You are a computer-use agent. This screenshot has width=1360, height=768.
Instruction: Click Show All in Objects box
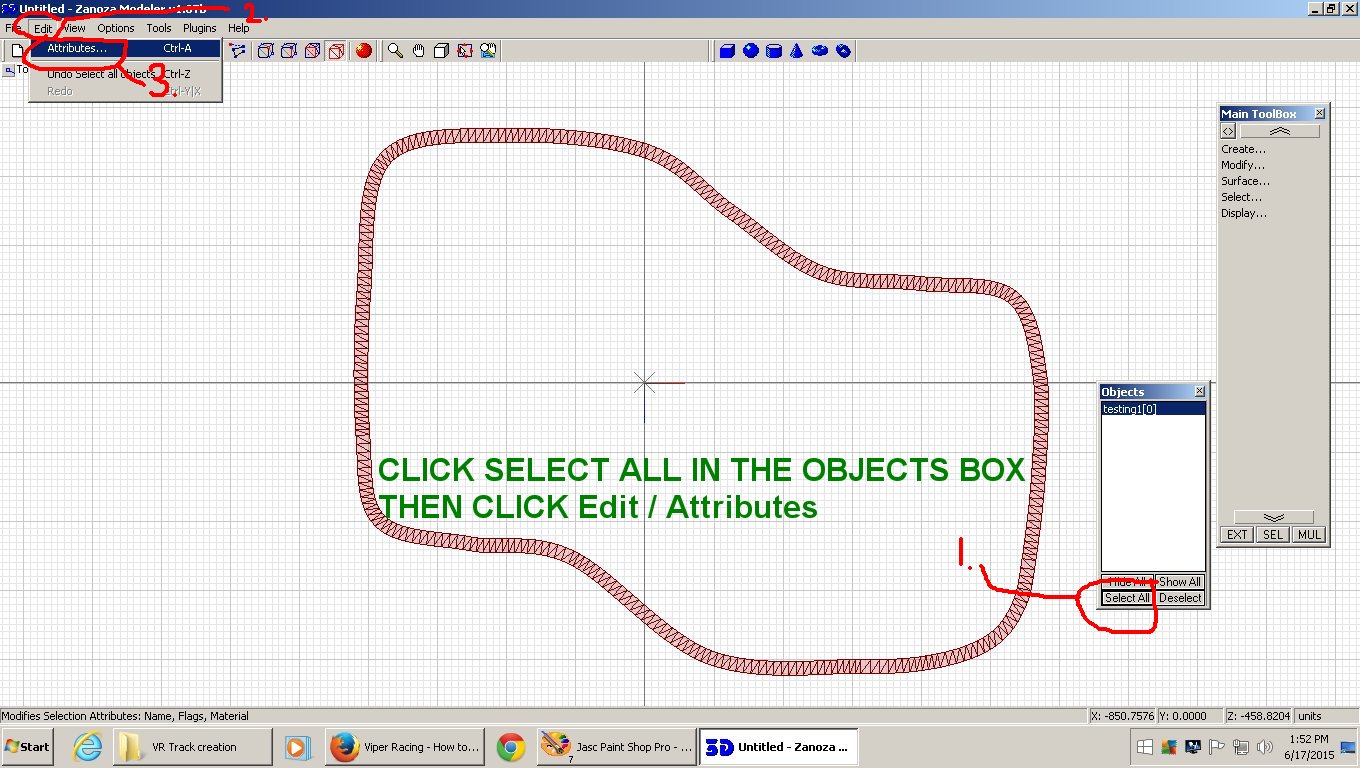(1180, 582)
